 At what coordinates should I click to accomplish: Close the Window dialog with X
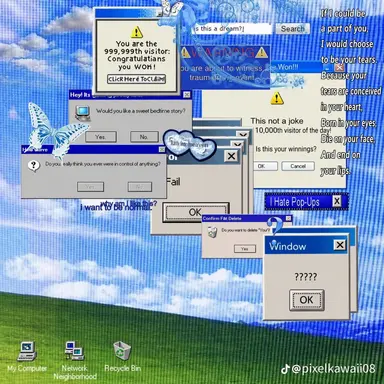[340, 245]
